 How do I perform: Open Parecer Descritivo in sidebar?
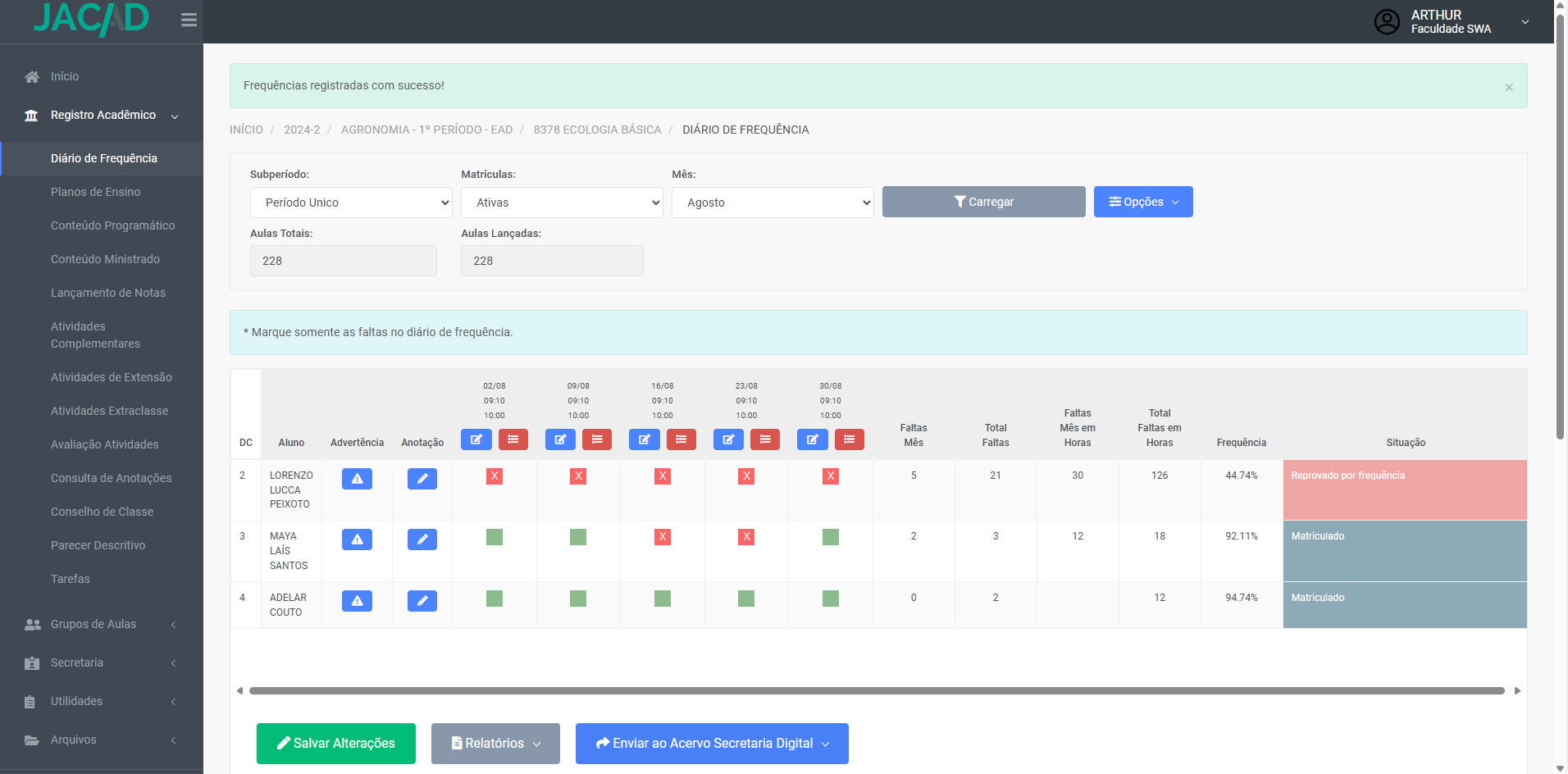[x=98, y=545]
